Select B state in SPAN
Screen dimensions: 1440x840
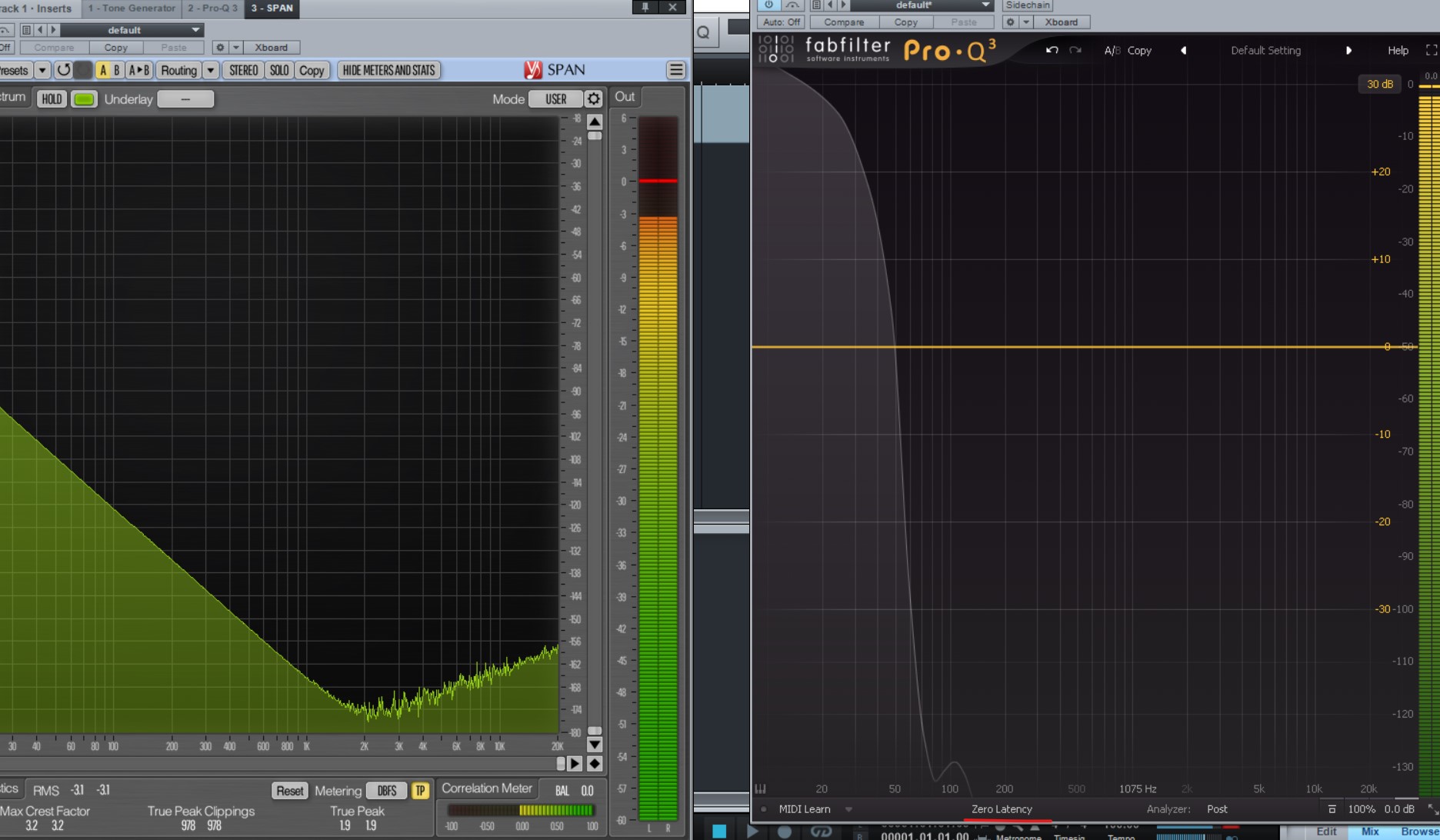(x=117, y=70)
